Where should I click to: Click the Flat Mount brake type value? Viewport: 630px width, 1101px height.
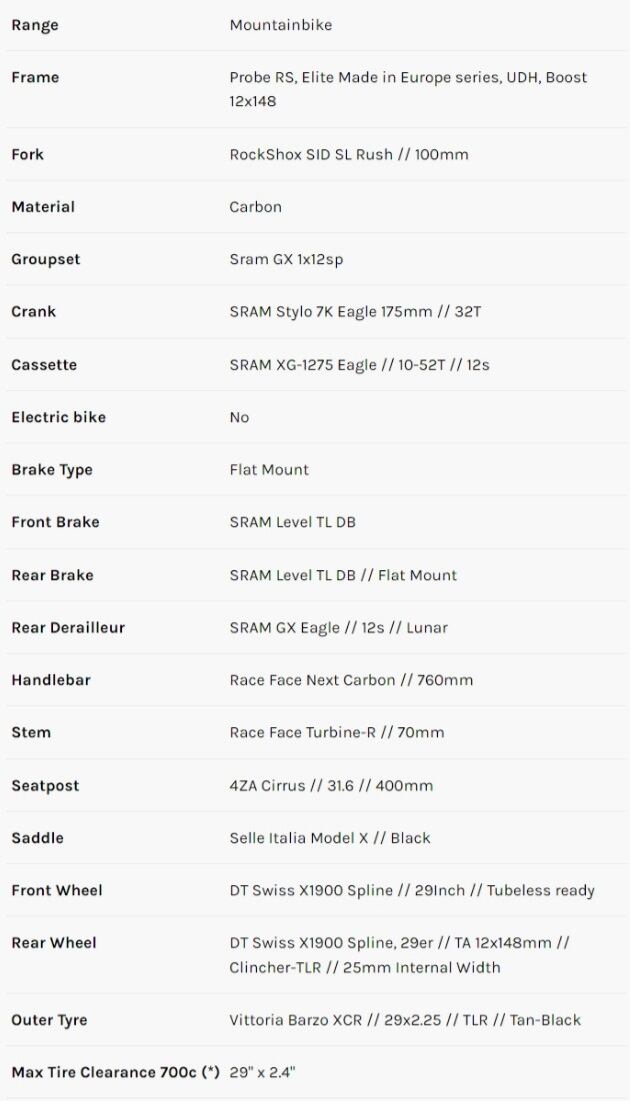pos(269,470)
